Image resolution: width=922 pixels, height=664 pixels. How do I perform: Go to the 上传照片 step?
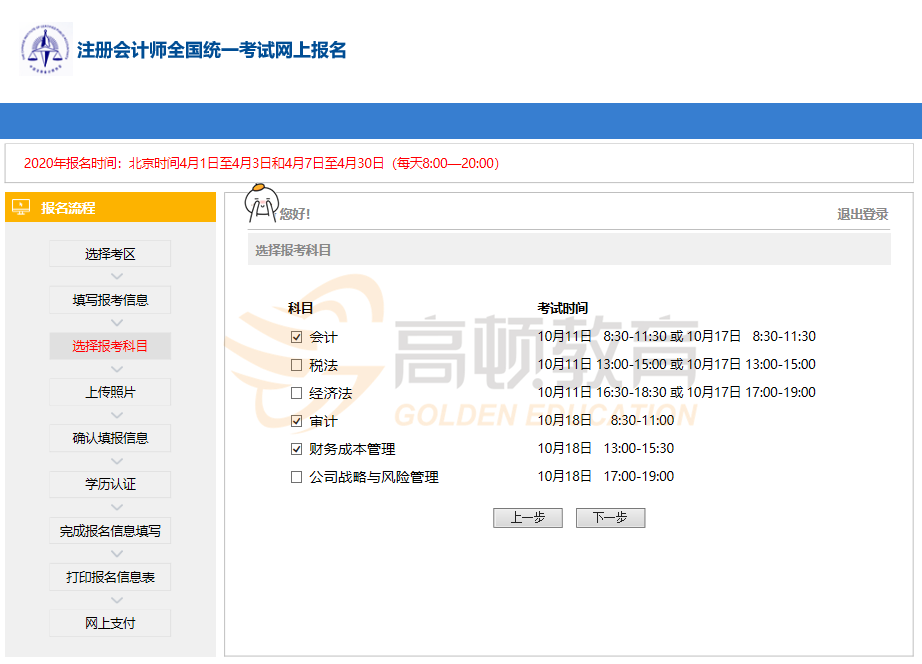click(110, 392)
